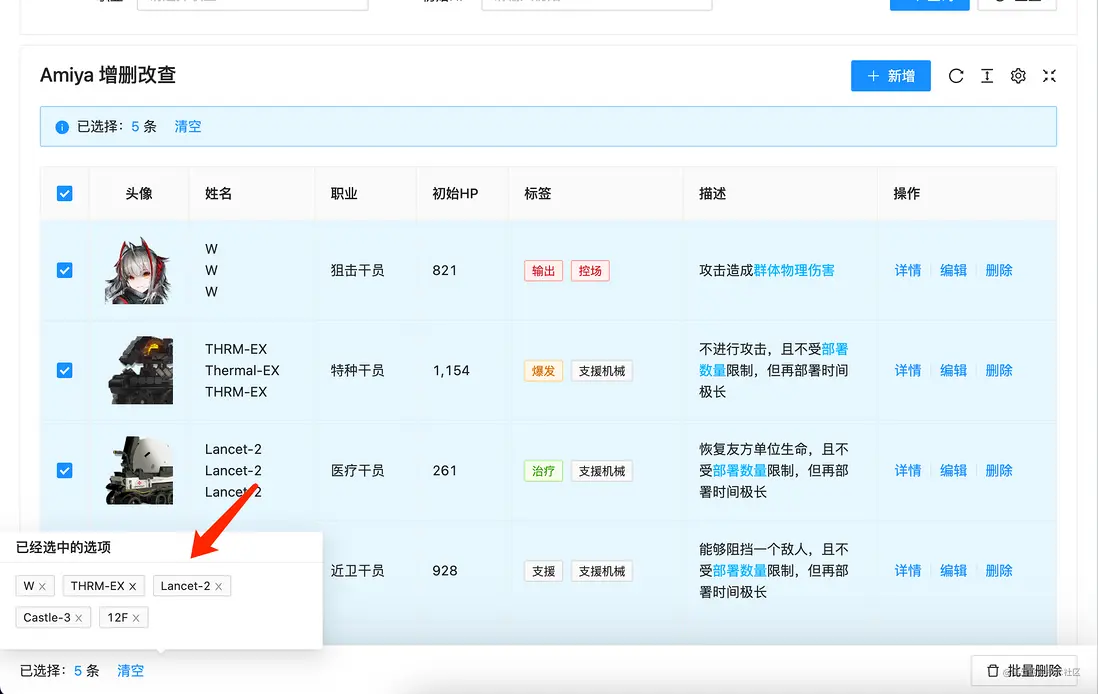The width and height of the screenshot is (1098, 694).
Task: Click the 医疗干员 cell
Action: click(x=357, y=471)
